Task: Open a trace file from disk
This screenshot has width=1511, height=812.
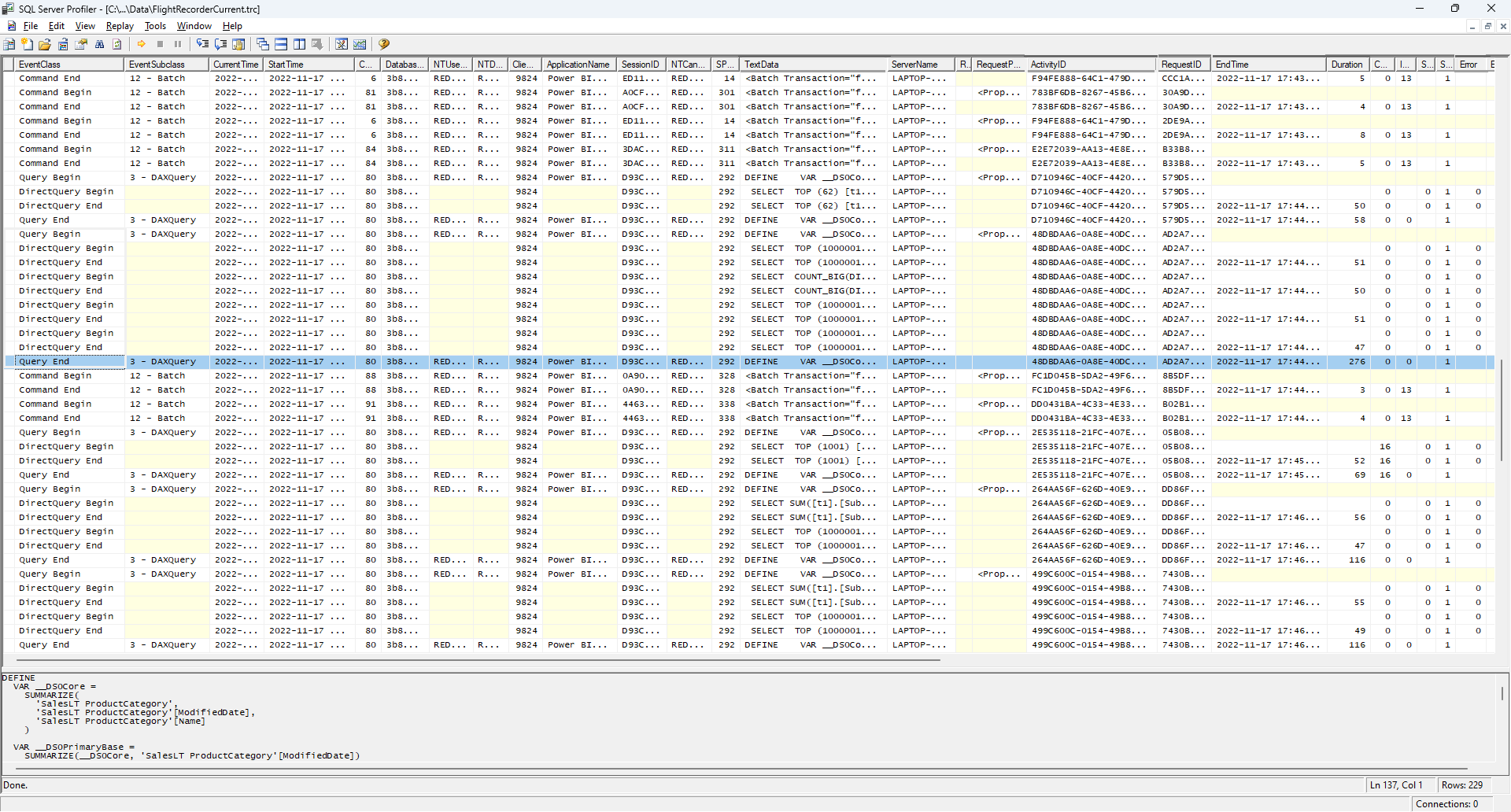Action: click(x=46, y=44)
